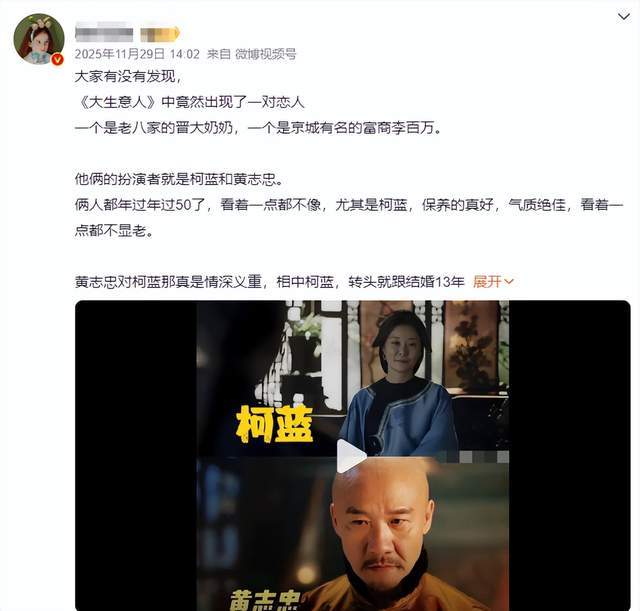Click the small chevron after 展开
640x611 pixels.
coord(509,281)
